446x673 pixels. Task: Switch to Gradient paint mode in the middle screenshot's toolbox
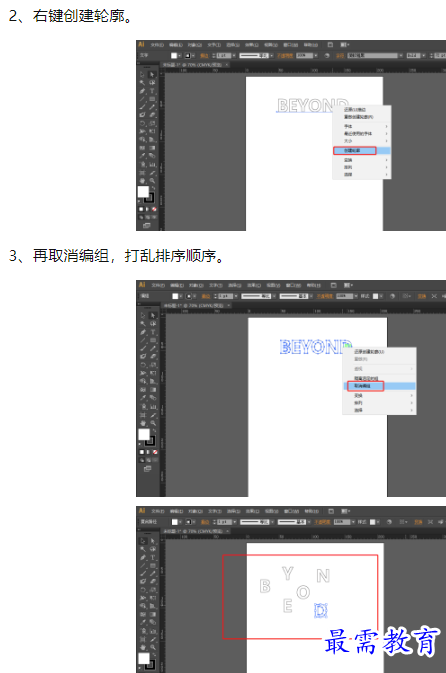click(148, 452)
